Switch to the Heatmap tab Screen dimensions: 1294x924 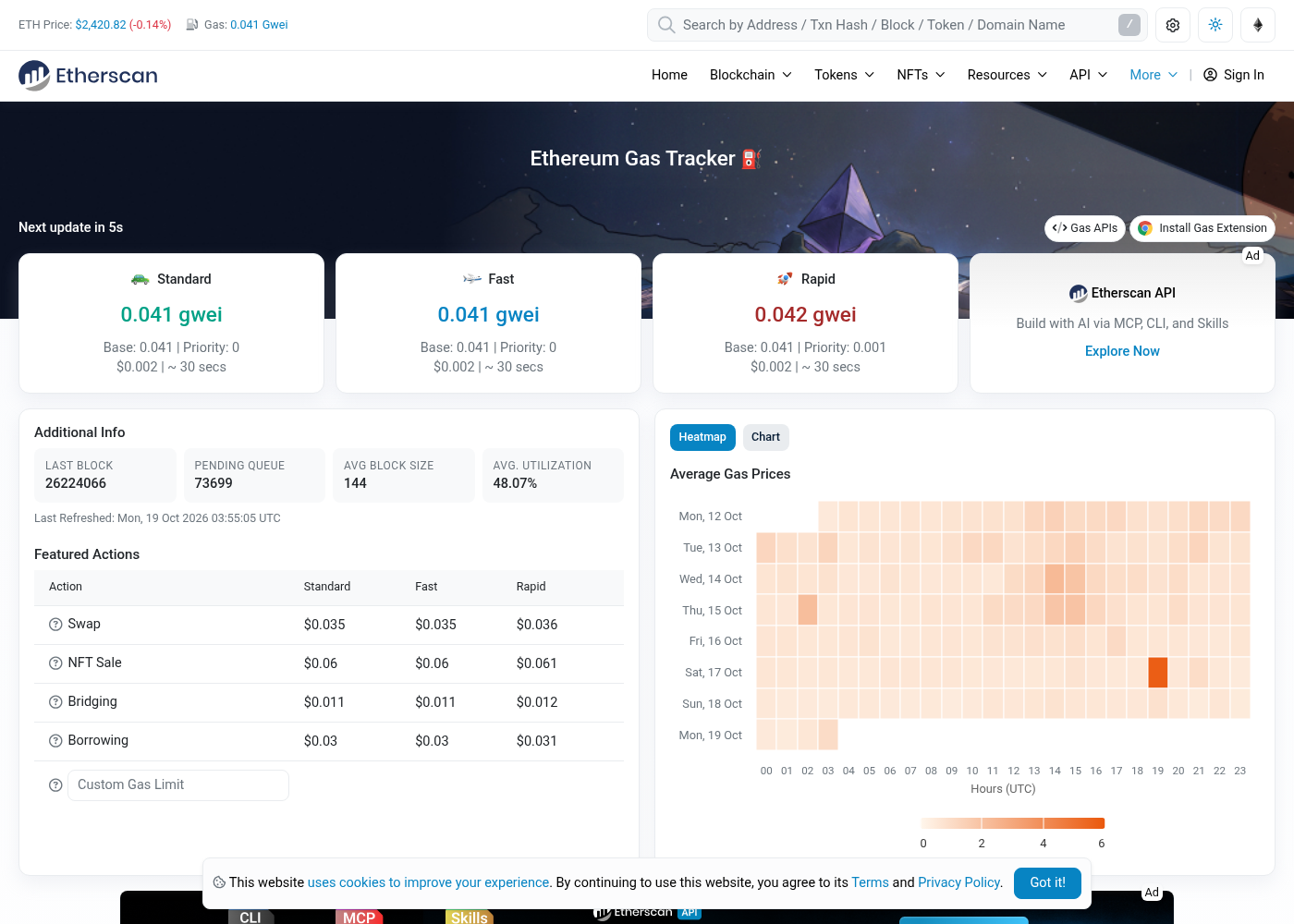pos(702,437)
